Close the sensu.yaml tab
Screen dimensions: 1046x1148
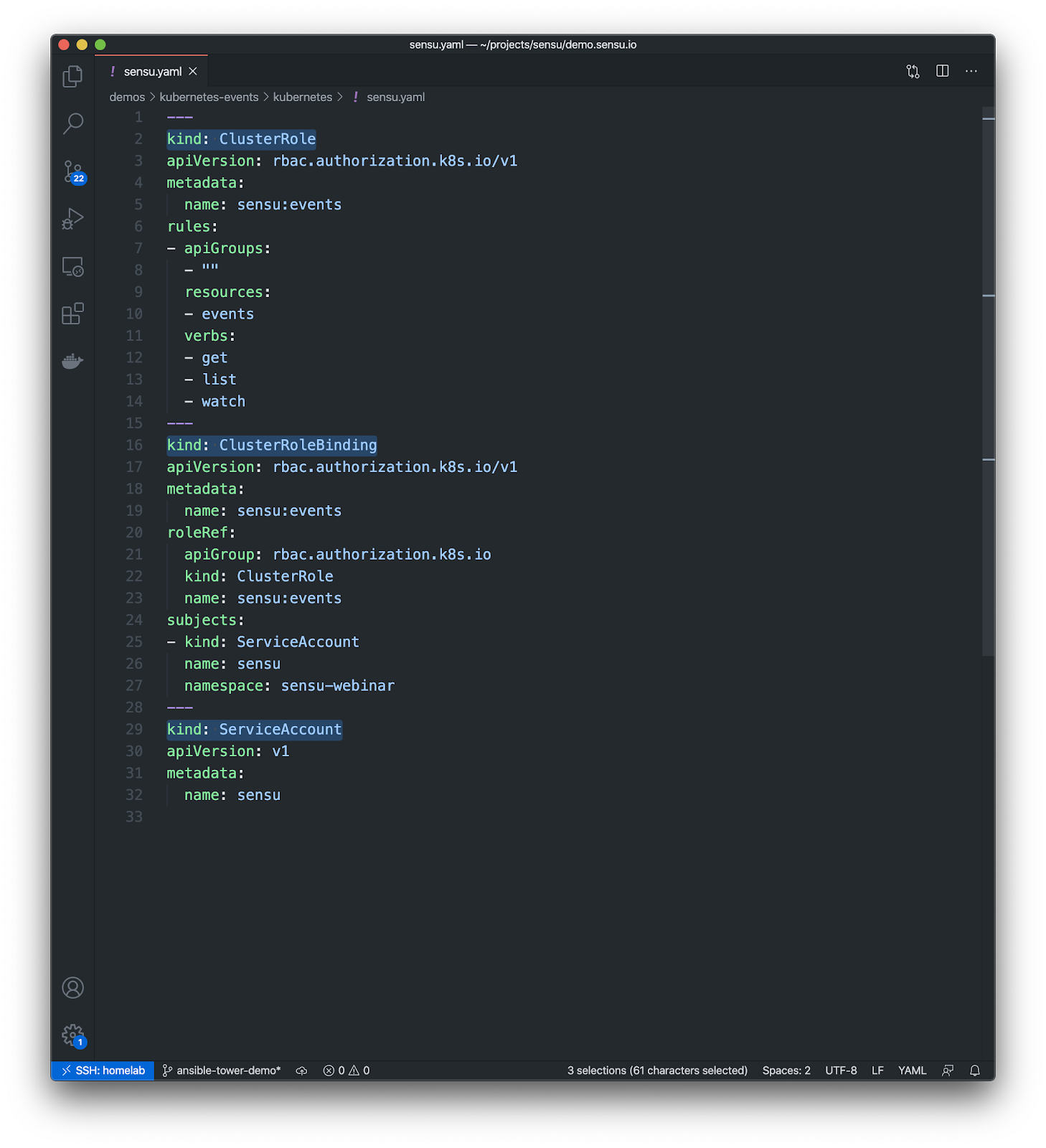click(193, 72)
